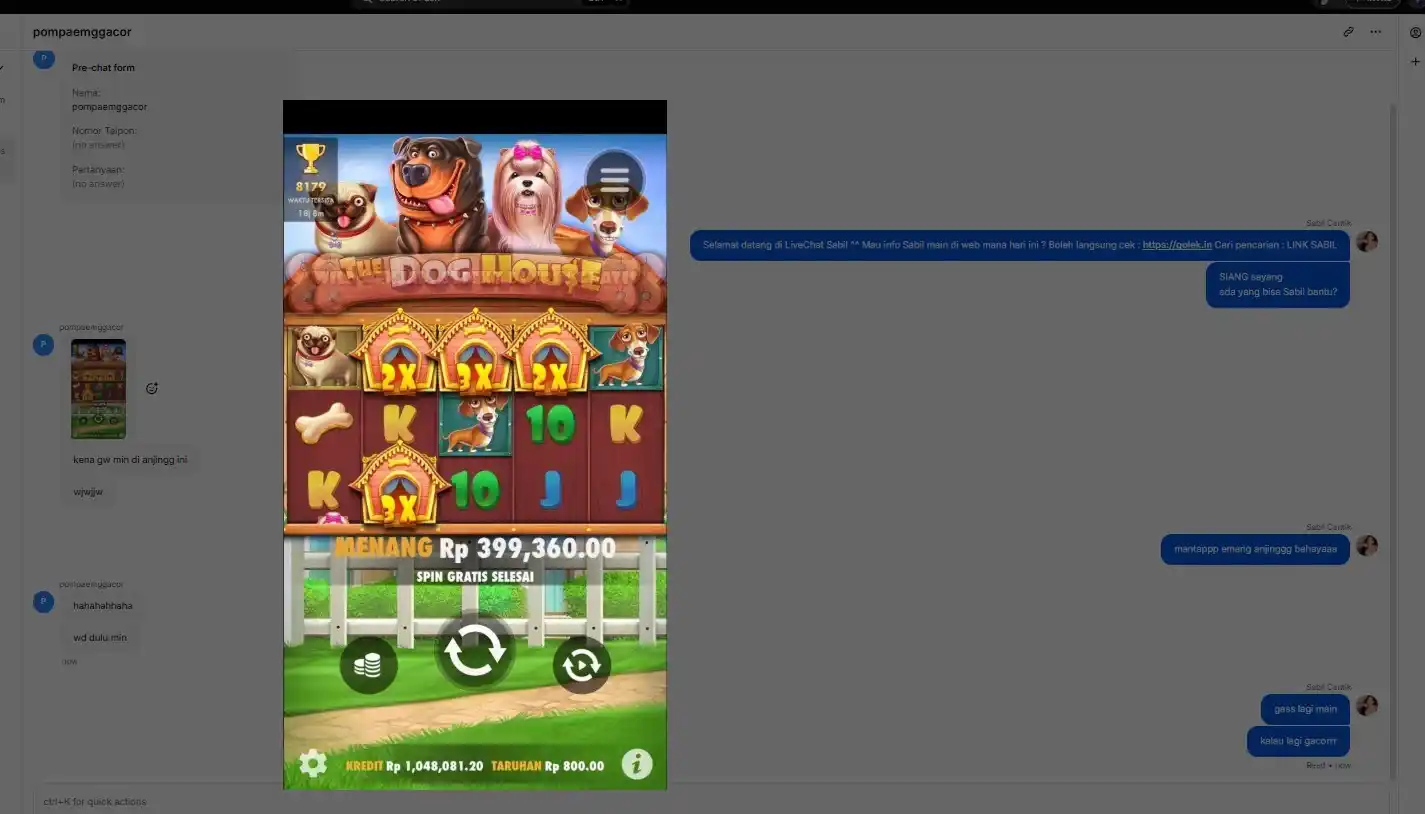Select the reply "mantappp emang anjinggg bahayaaa"
The image size is (1425, 814).
(1255, 549)
